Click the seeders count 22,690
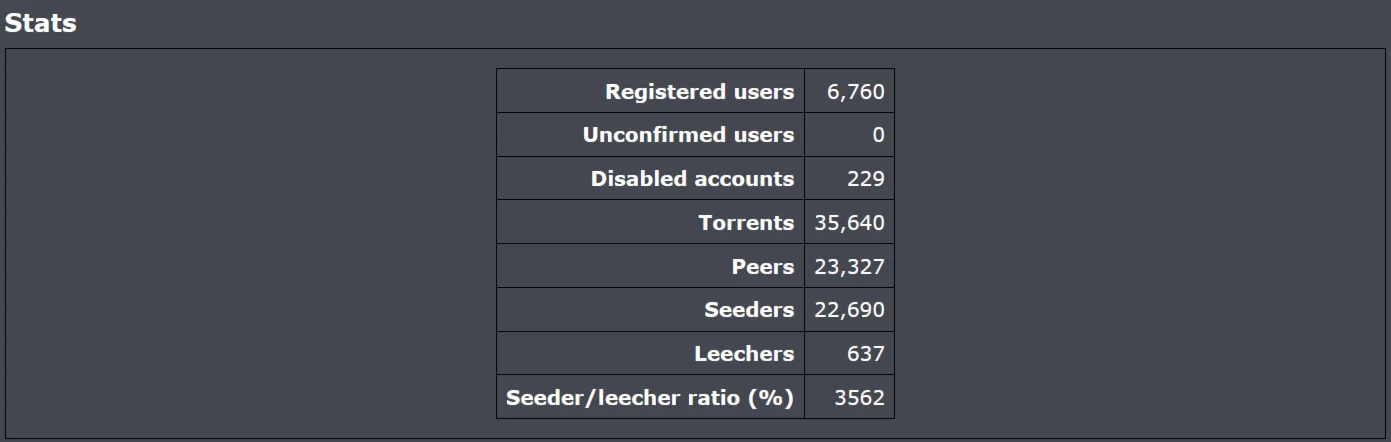Viewport: 1391px width, 442px height. click(x=849, y=310)
